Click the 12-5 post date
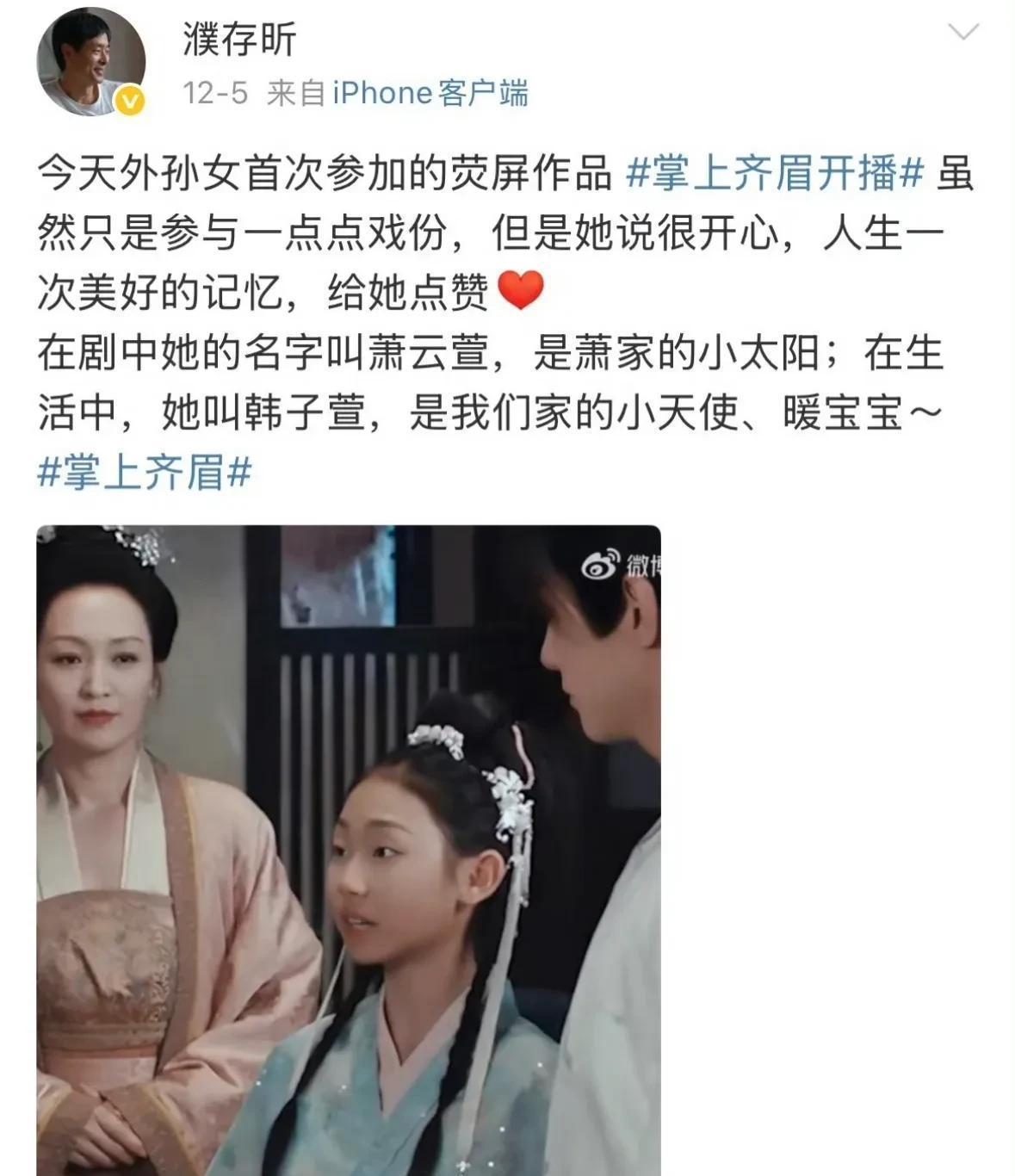The image size is (1015, 1176). click(215, 93)
